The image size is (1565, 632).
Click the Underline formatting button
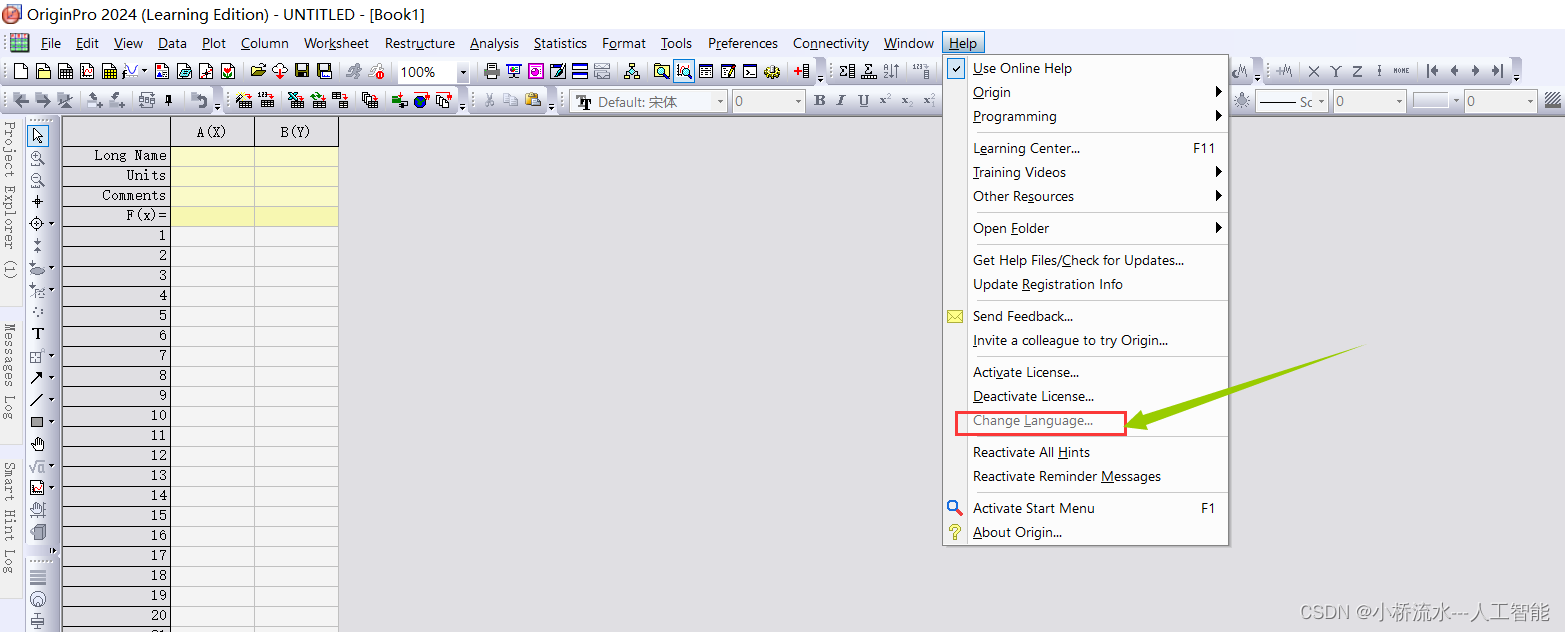tap(863, 101)
